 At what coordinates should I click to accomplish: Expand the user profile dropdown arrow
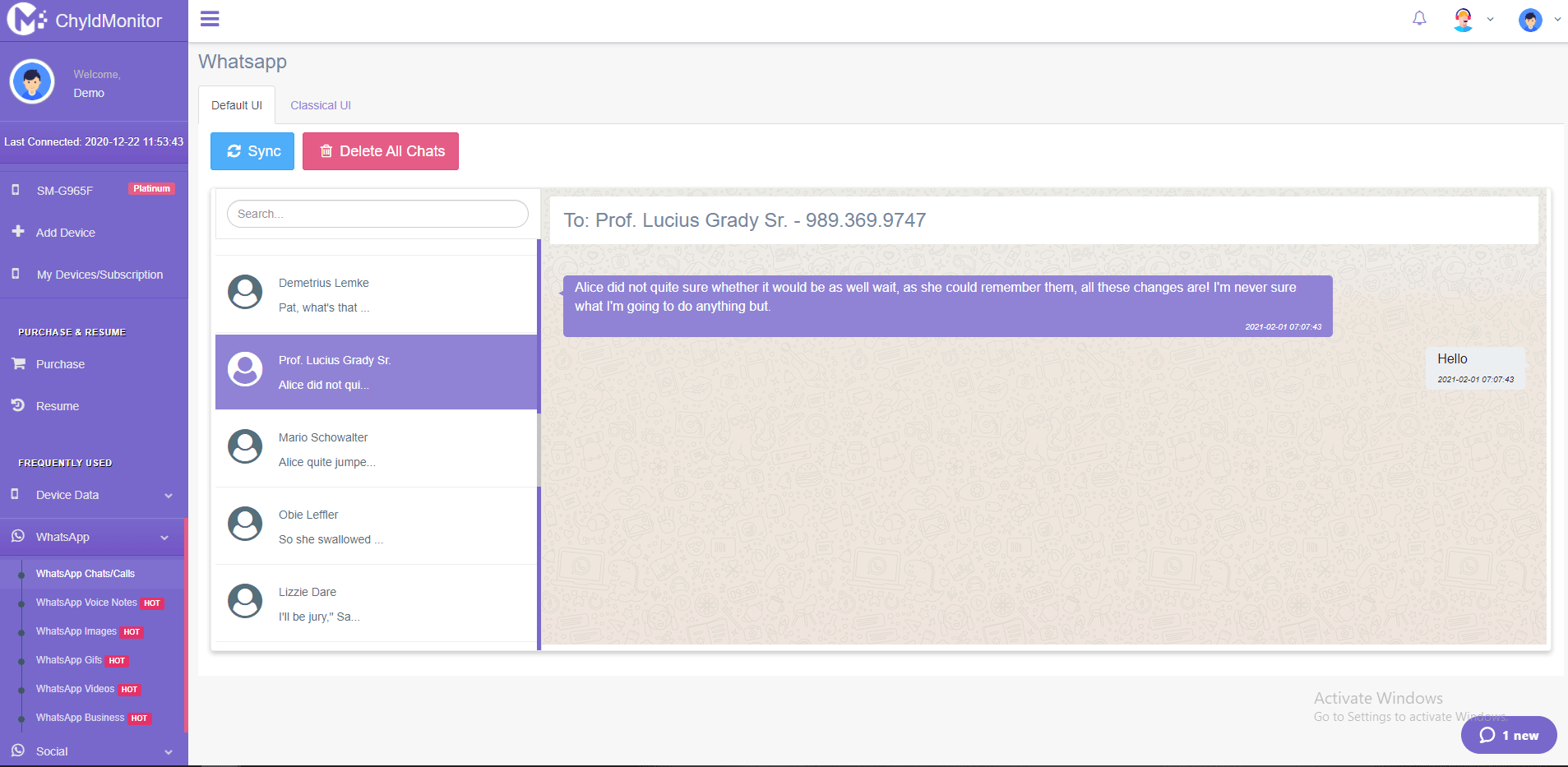click(1557, 20)
